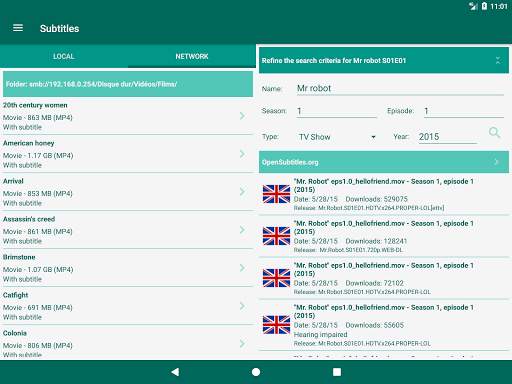
Task: Click the Season number field
Action: point(336,111)
